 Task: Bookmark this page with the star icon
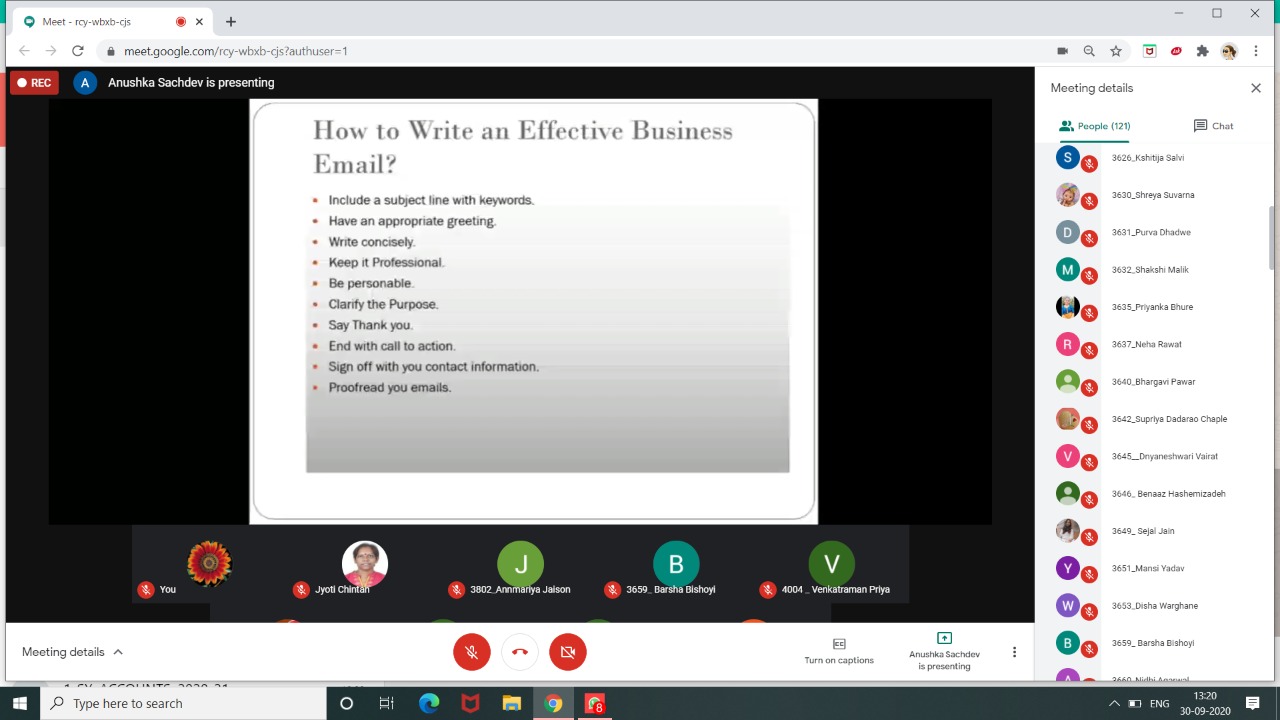[1115, 50]
